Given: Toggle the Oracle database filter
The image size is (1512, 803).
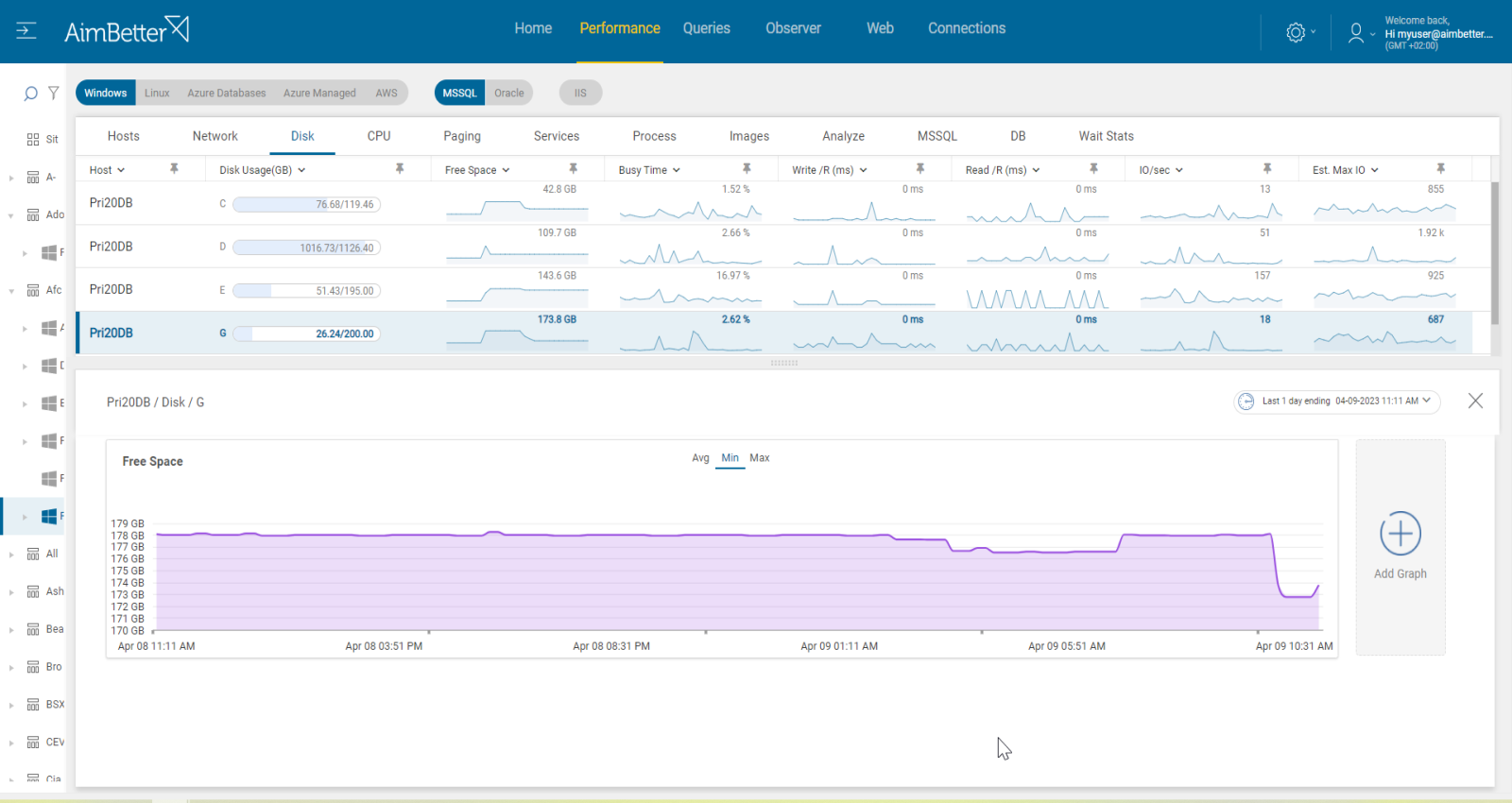Looking at the screenshot, I should pos(509,93).
